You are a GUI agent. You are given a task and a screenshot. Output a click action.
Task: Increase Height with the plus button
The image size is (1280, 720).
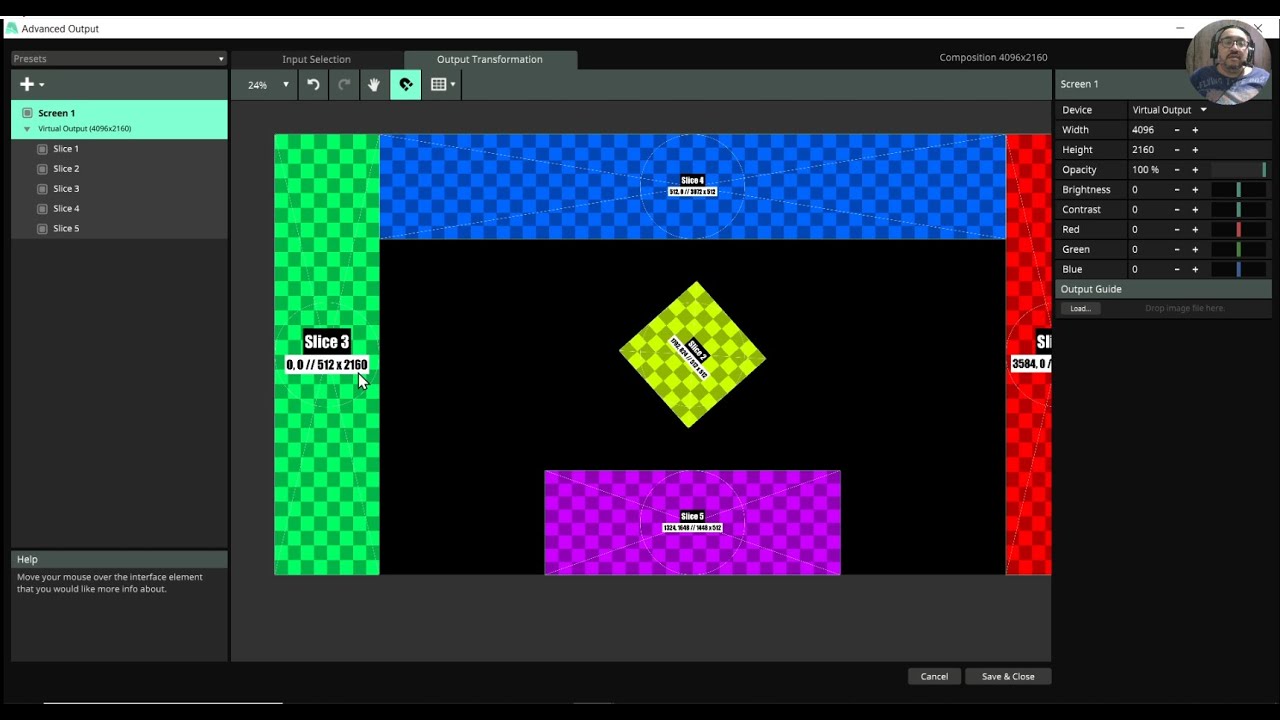click(x=1195, y=150)
